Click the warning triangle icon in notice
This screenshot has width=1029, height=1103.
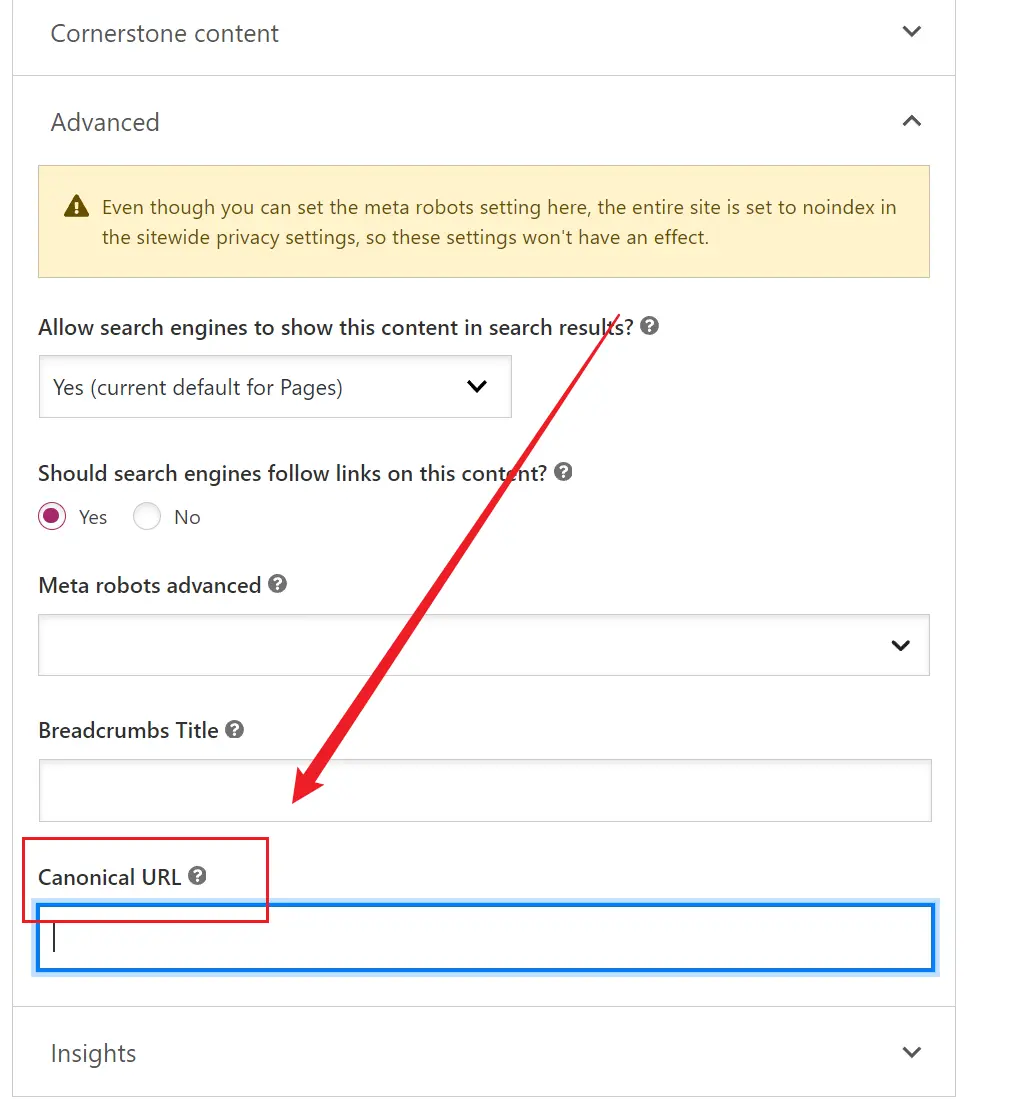pos(76,207)
